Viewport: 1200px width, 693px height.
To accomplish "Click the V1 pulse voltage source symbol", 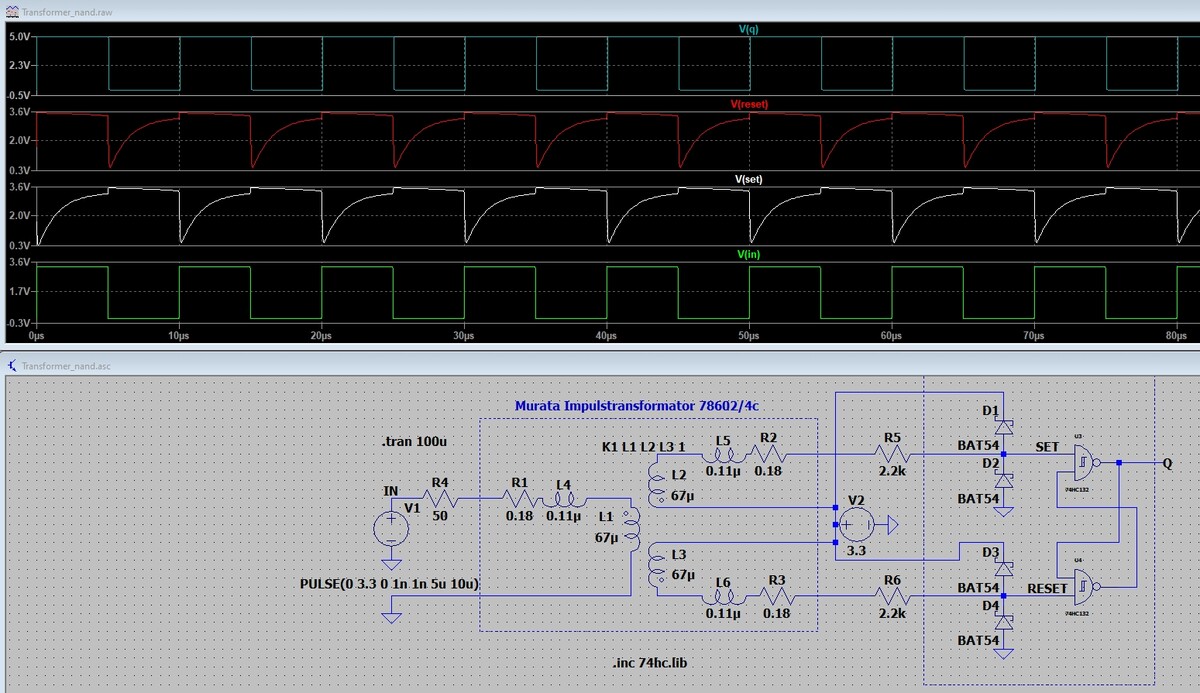I will pos(391,528).
